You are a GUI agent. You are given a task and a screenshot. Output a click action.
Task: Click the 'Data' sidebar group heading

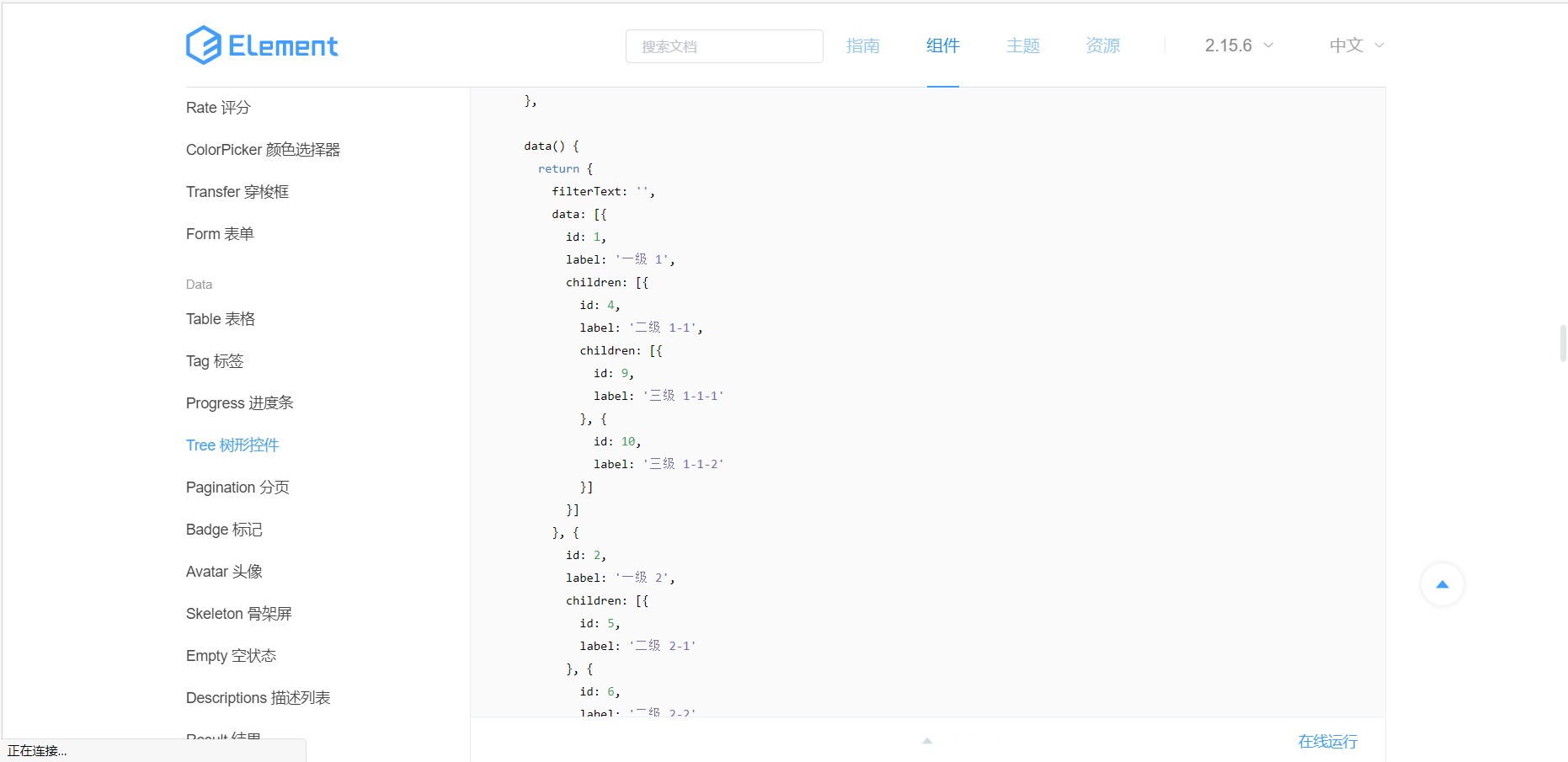199,285
